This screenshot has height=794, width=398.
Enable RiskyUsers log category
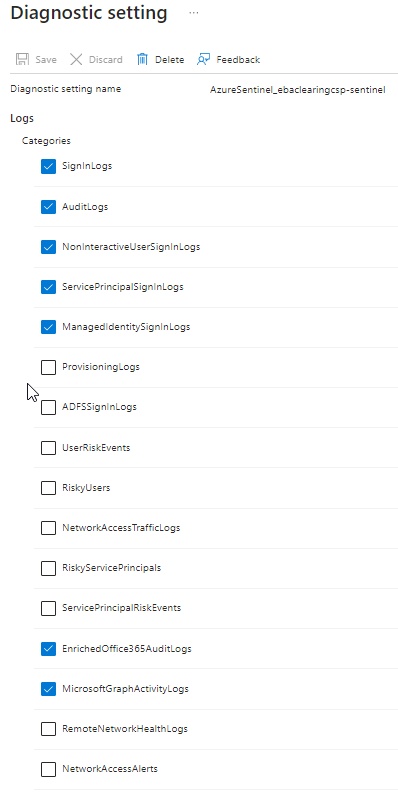48,488
